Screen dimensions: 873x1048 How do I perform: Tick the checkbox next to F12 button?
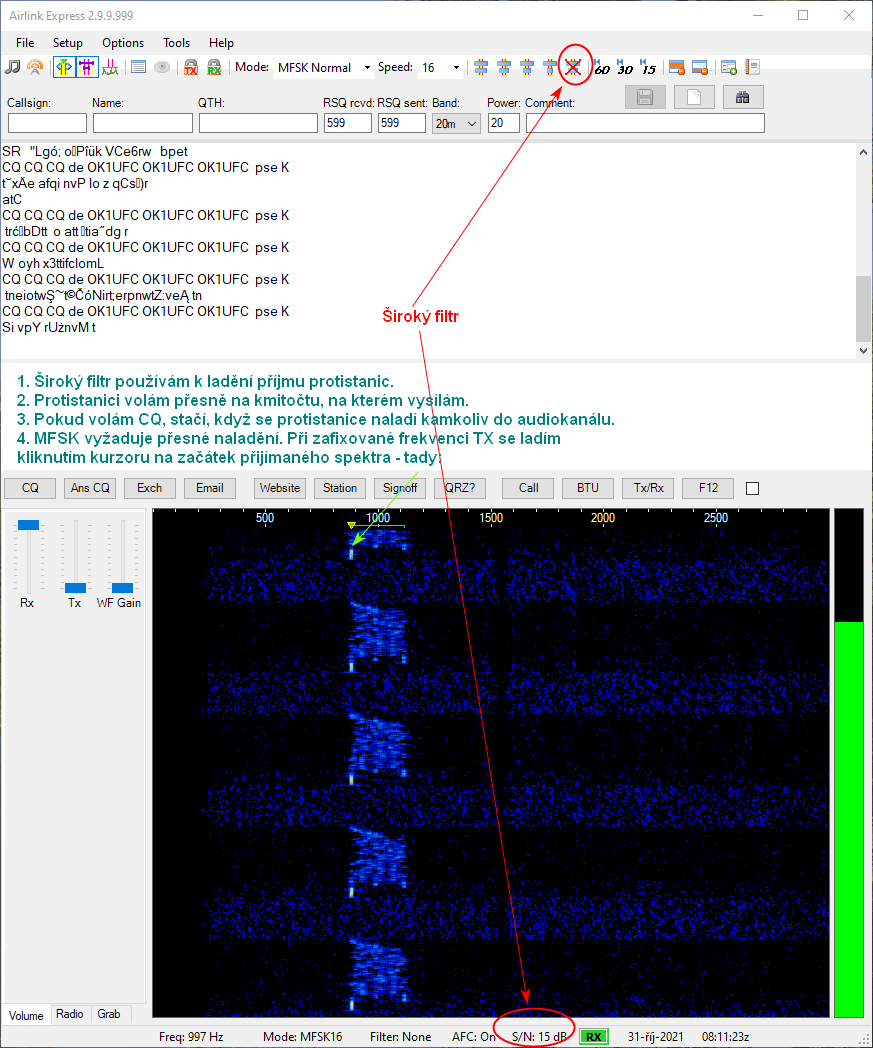coord(753,488)
